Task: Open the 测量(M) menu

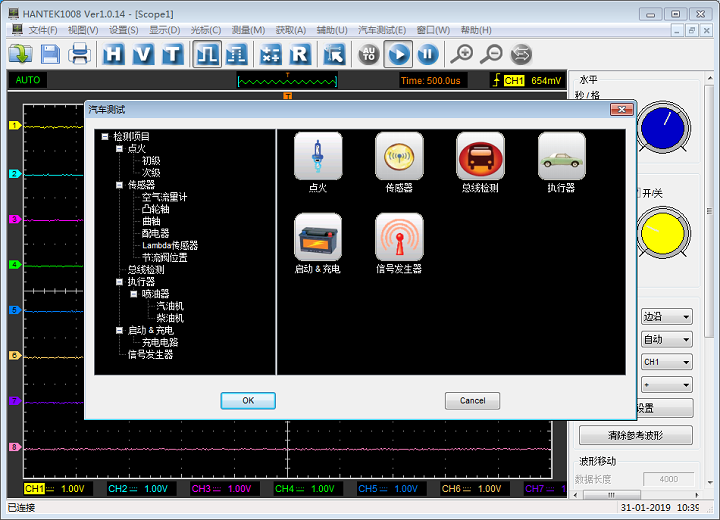Action: (x=248, y=30)
